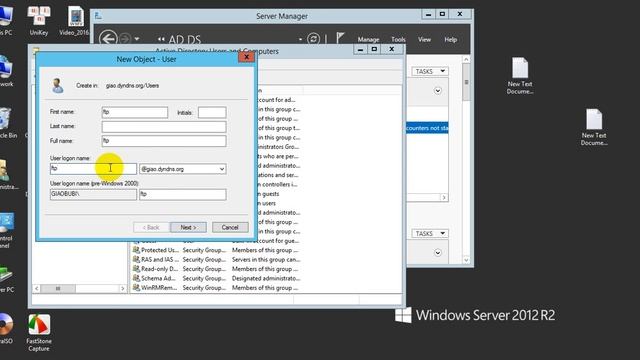Maximize Active Directory Users and Computers window
The image size is (640, 360).
click(x=374, y=49)
